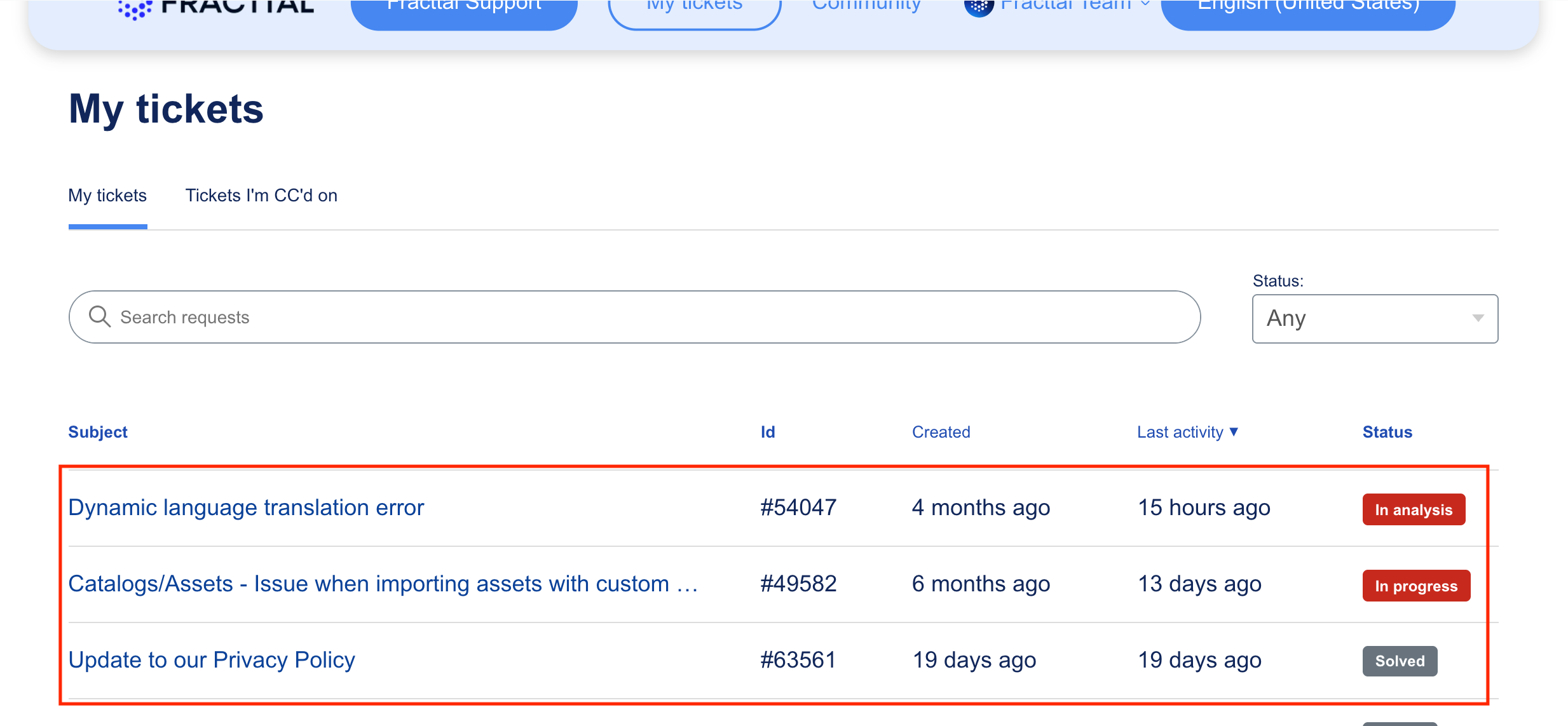The width and height of the screenshot is (1568, 726).
Task: Click the 4 months ago created cell
Action: (981, 508)
